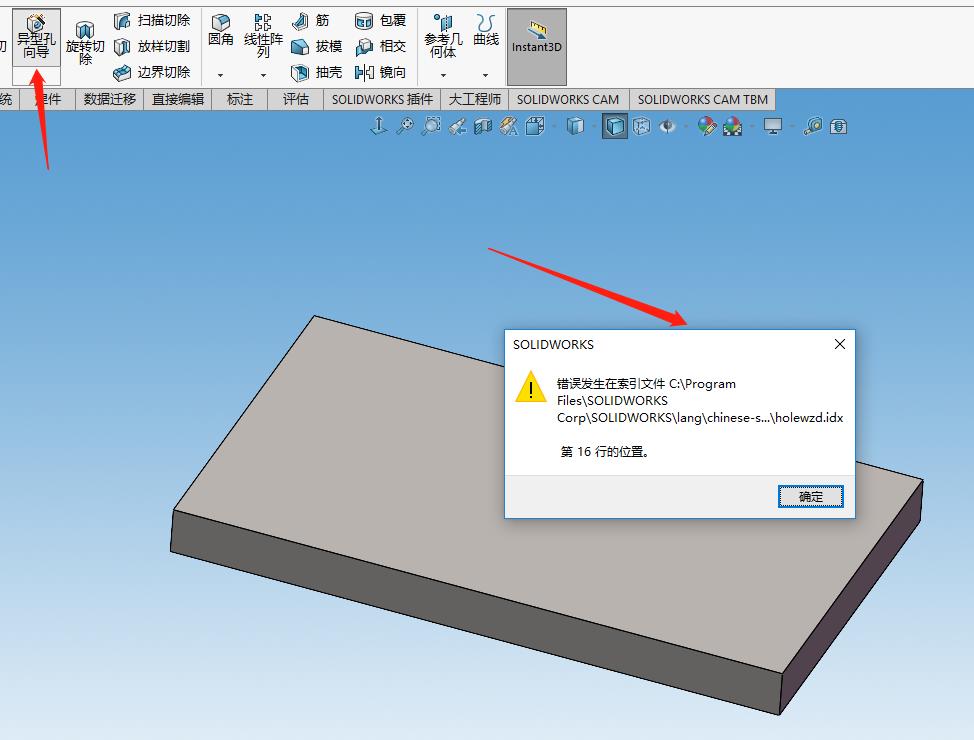Viewport: 974px width, 740px height.
Task: Click the tape measure icon in view toolbar
Action: (812, 127)
